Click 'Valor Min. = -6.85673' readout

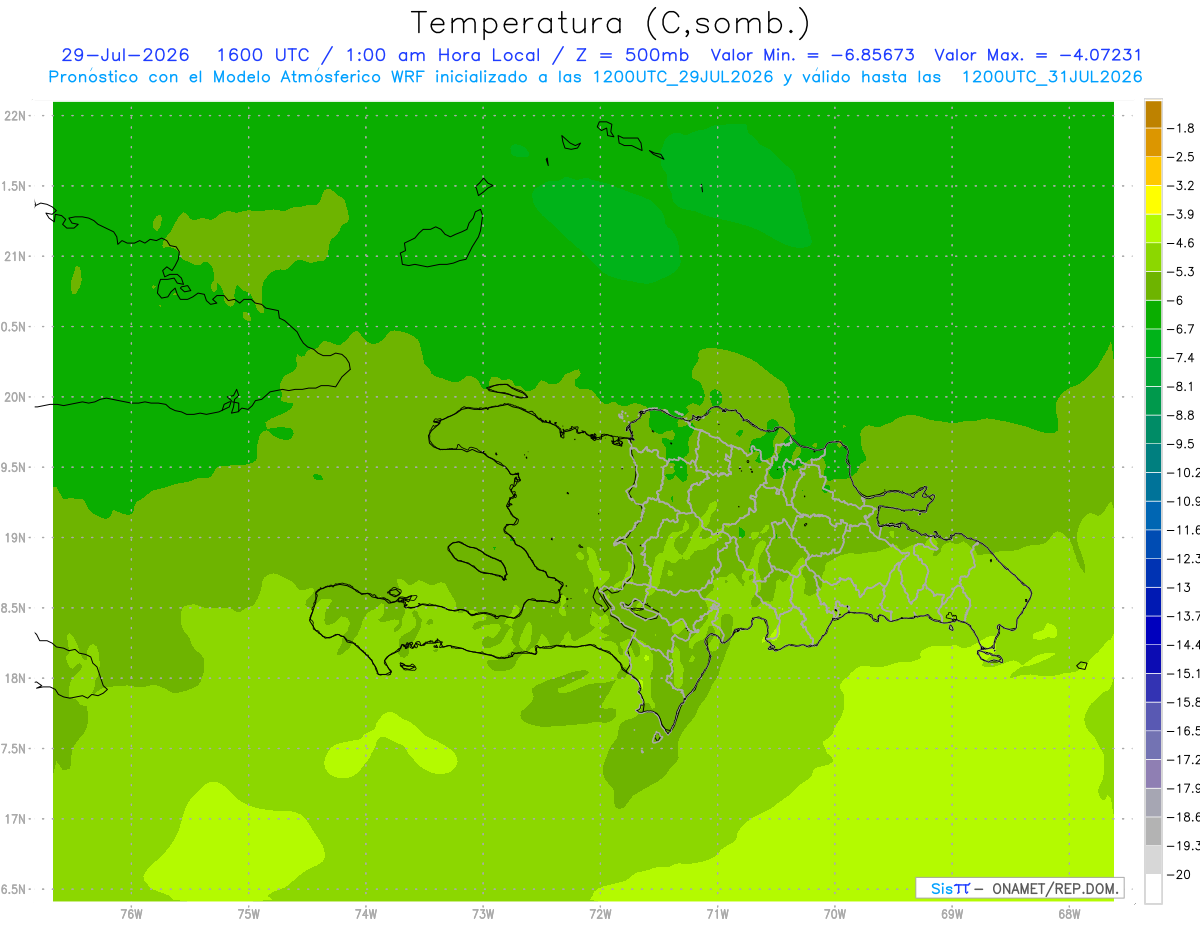pos(812,55)
